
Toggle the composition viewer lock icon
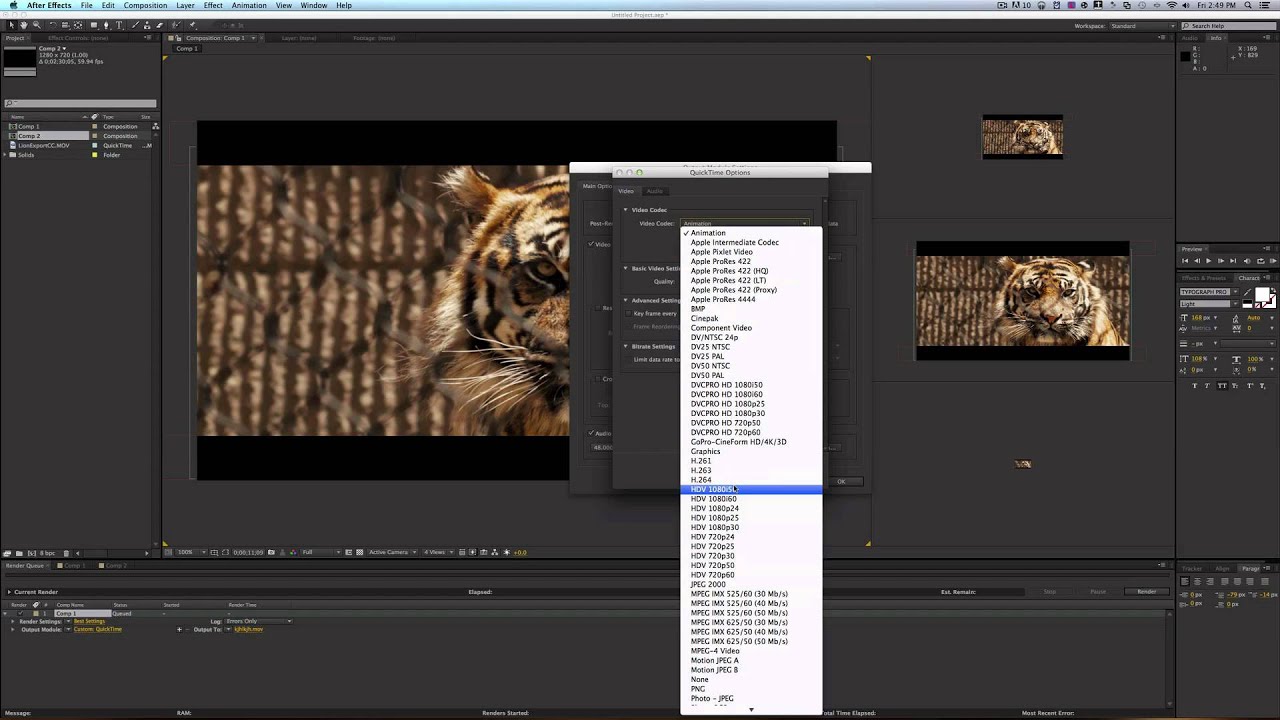tap(178, 38)
